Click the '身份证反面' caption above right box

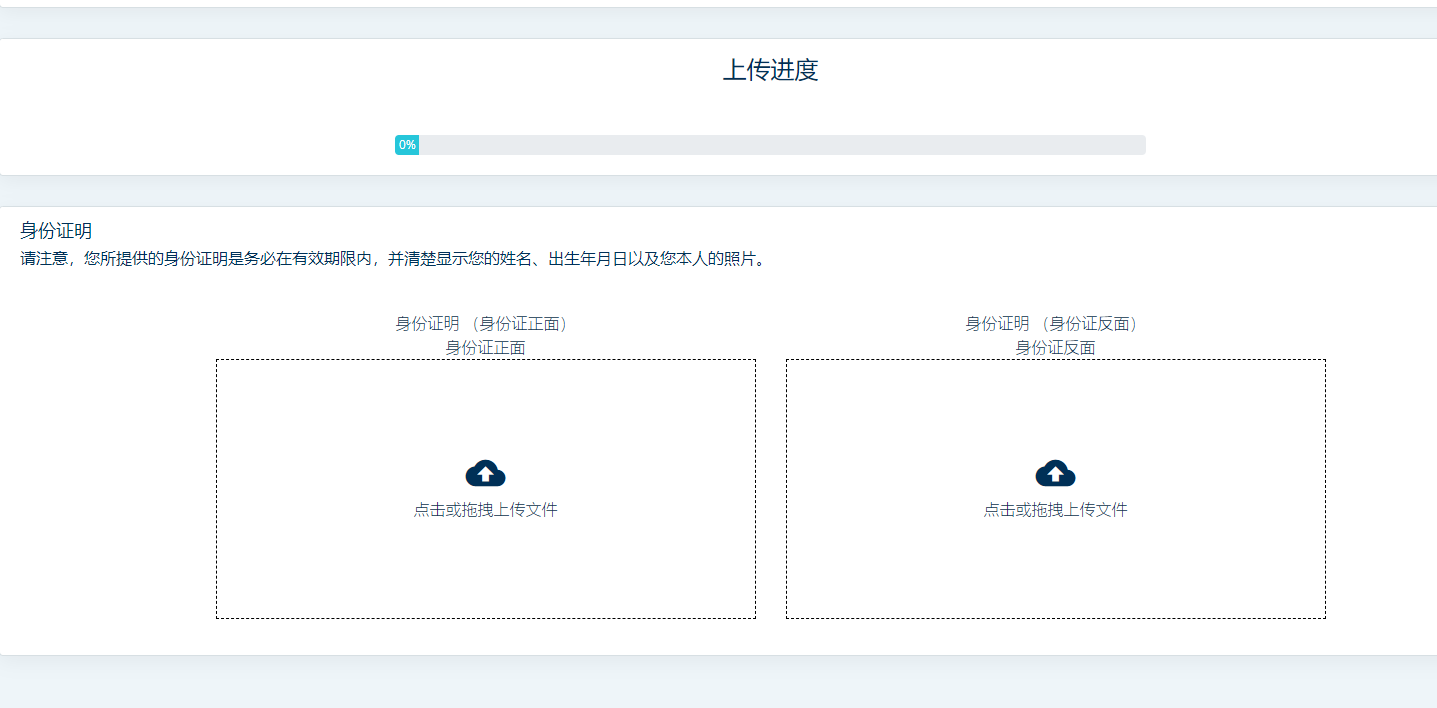1055,348
